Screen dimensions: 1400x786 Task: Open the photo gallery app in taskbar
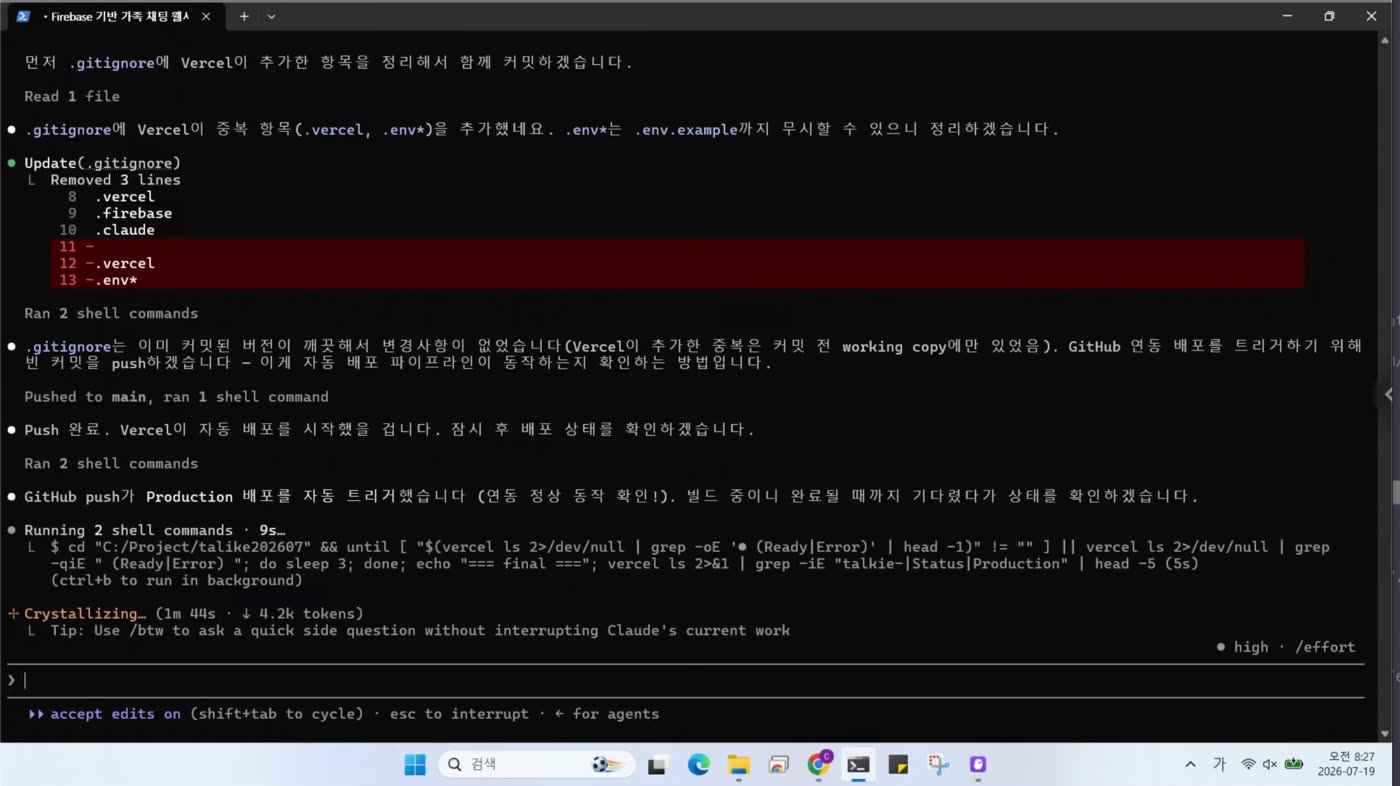[x=778, y=765]
